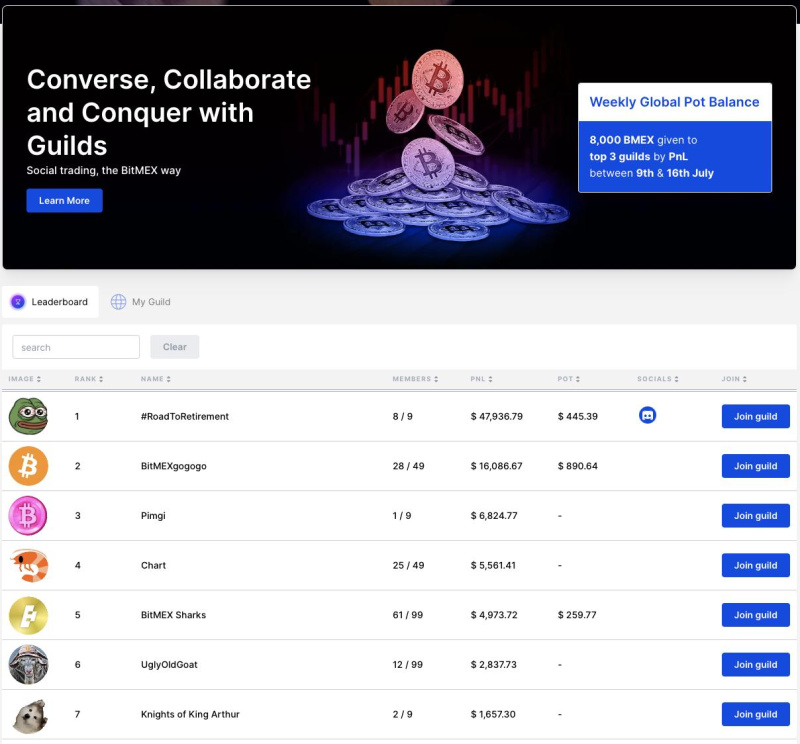Click the gold coin avatar of BitMEX Sharks

tap(28, 615)
